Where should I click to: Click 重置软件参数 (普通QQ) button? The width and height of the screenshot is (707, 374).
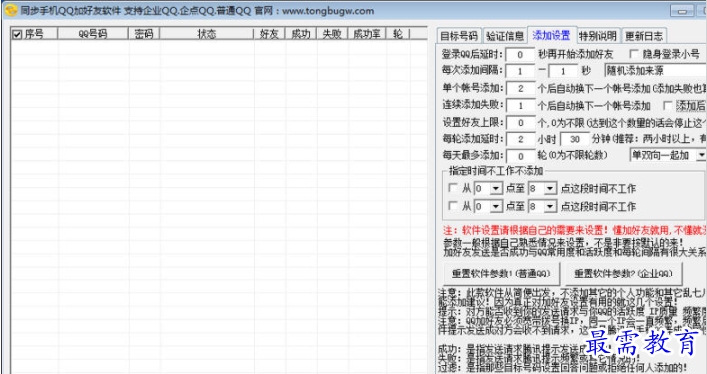tap(501, 273)
